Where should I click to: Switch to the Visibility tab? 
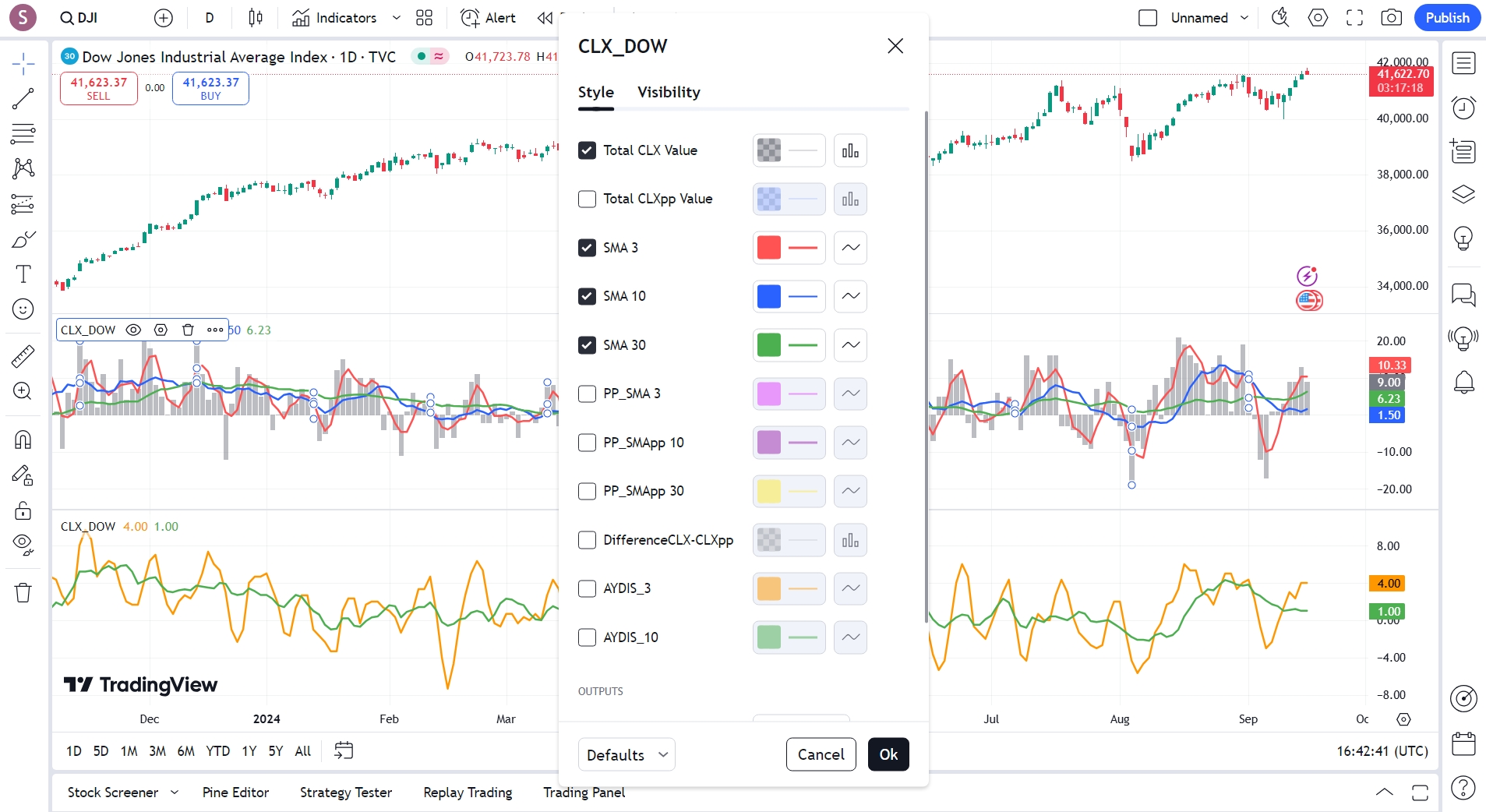click(669, 92)
